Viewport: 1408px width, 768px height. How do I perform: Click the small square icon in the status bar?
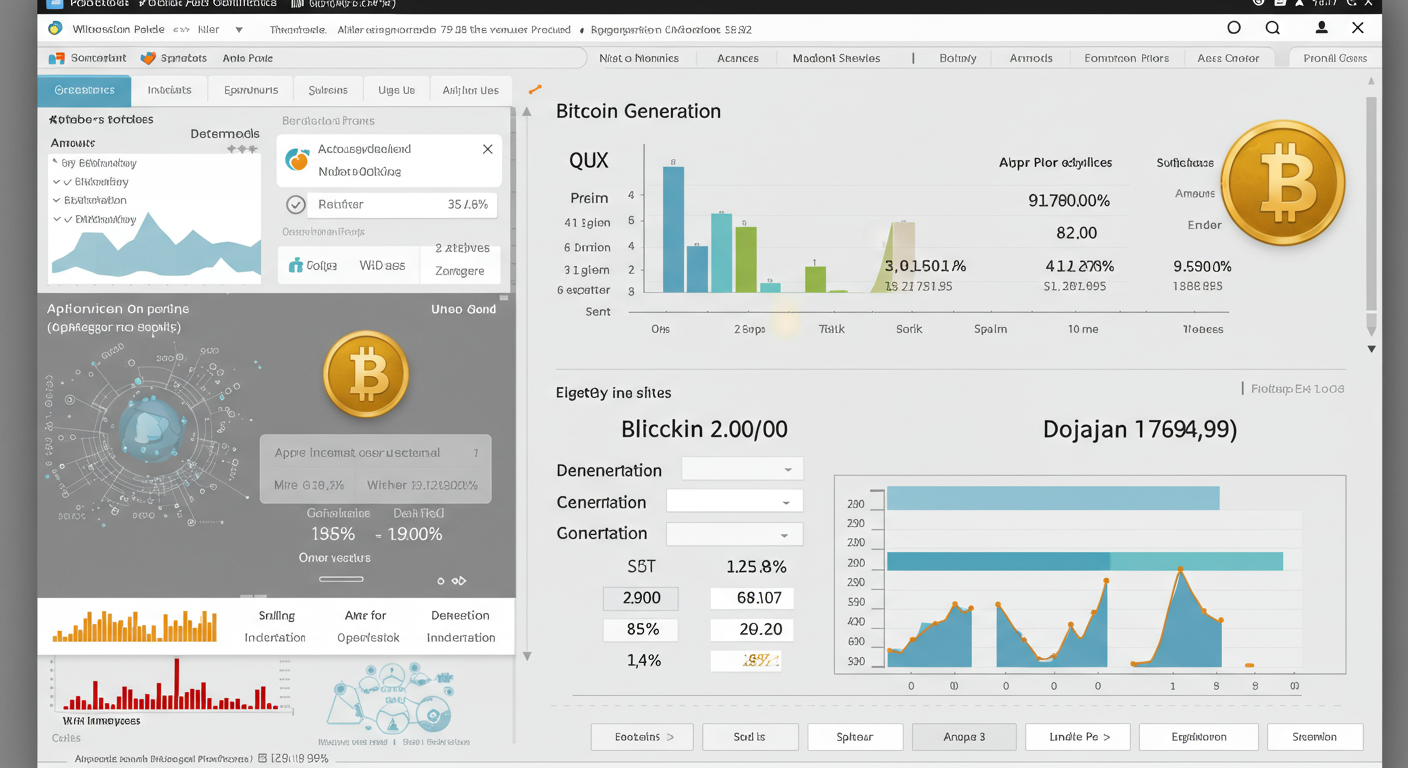(262, 759)
